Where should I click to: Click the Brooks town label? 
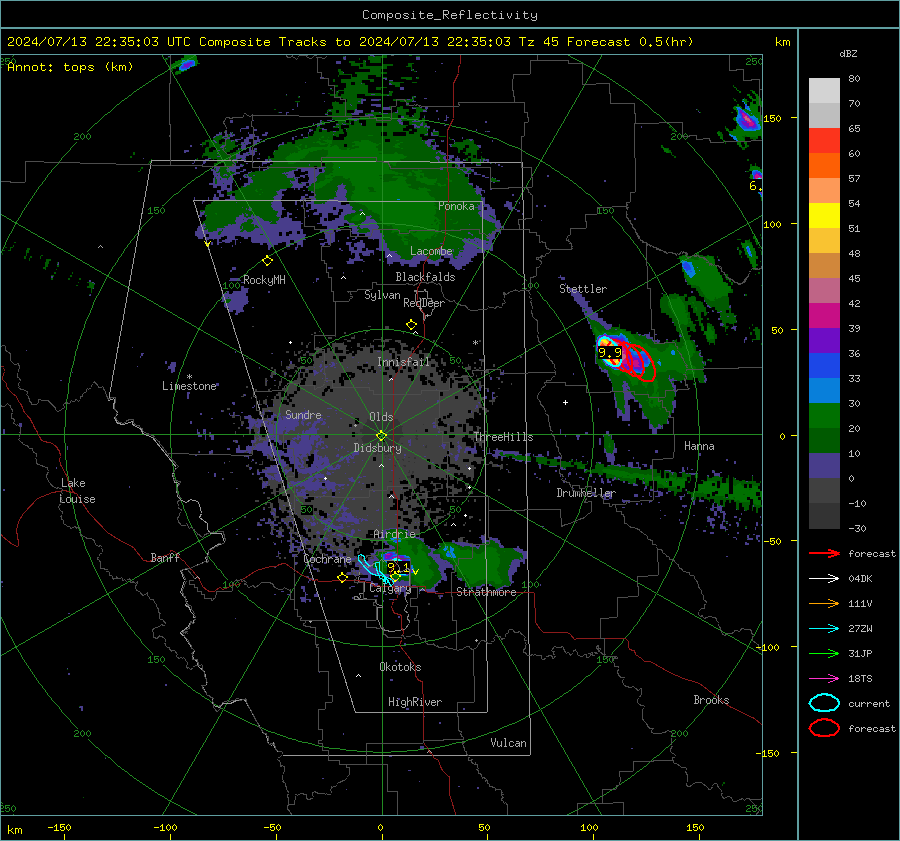(711, 700)
